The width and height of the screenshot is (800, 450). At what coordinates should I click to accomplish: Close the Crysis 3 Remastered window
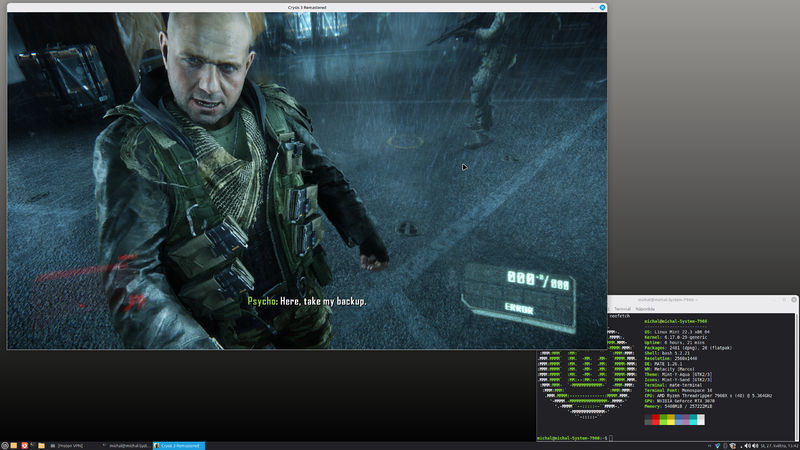tap(602, 7)
